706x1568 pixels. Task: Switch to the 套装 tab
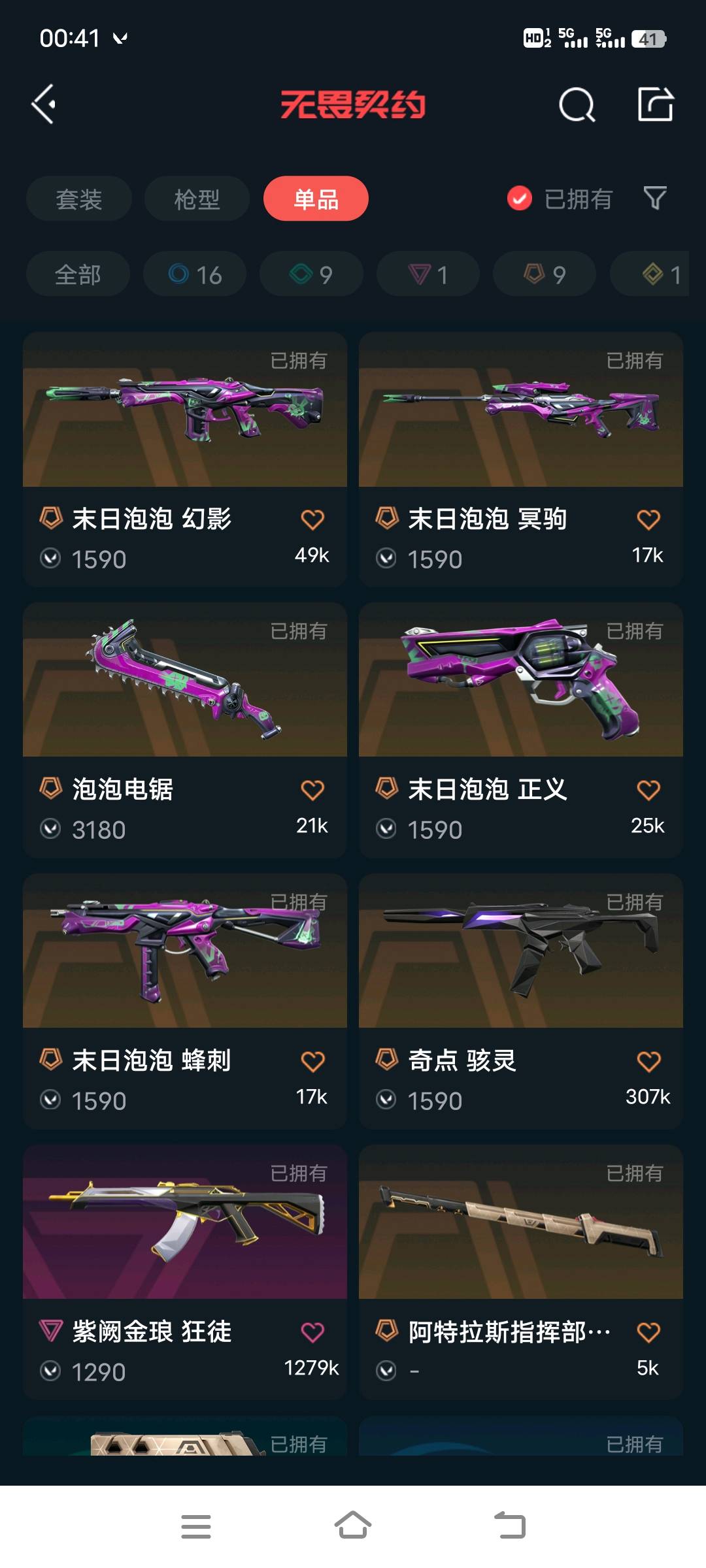tap(79, 199)
